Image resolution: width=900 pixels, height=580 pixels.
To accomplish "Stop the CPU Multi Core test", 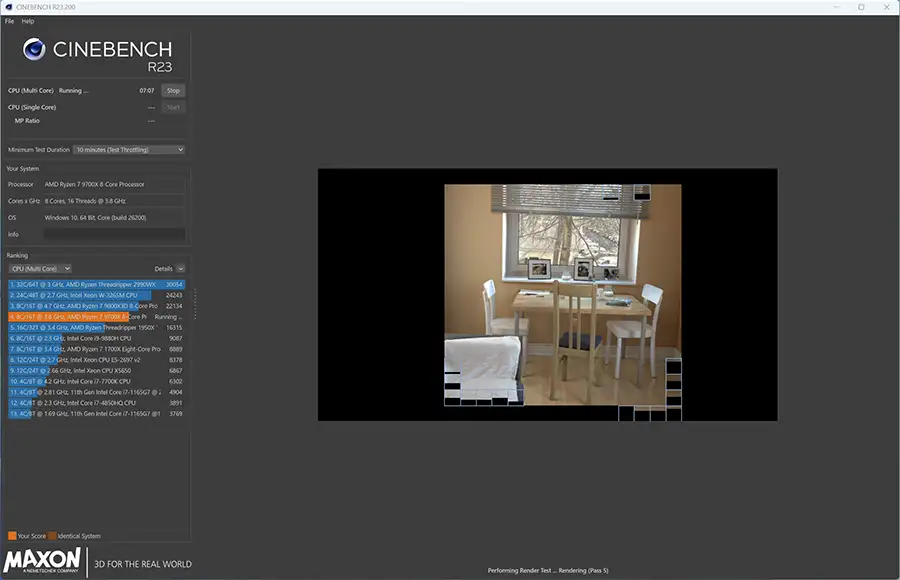I will pos(173,91).
